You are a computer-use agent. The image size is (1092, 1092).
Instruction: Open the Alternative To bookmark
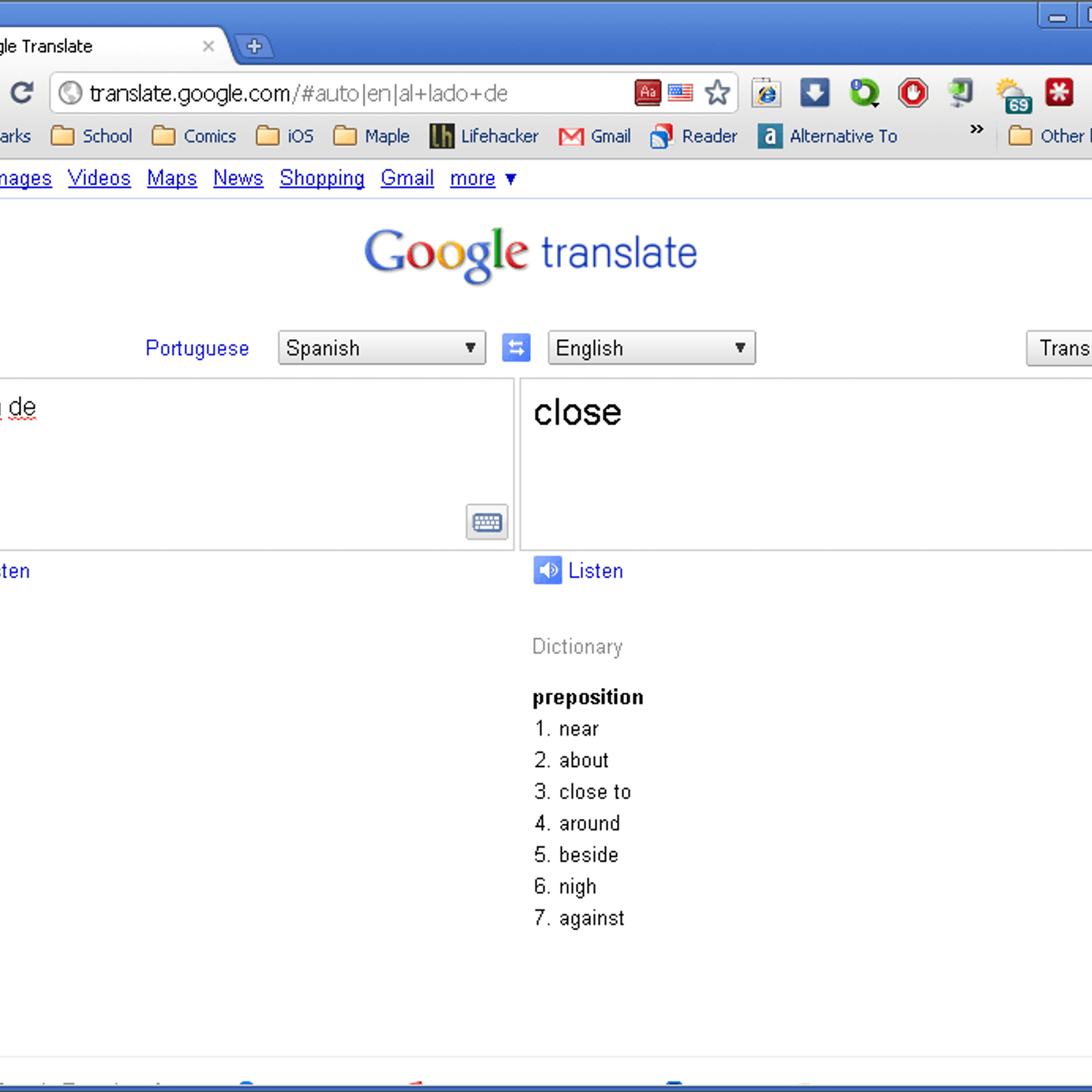(828, 136)
